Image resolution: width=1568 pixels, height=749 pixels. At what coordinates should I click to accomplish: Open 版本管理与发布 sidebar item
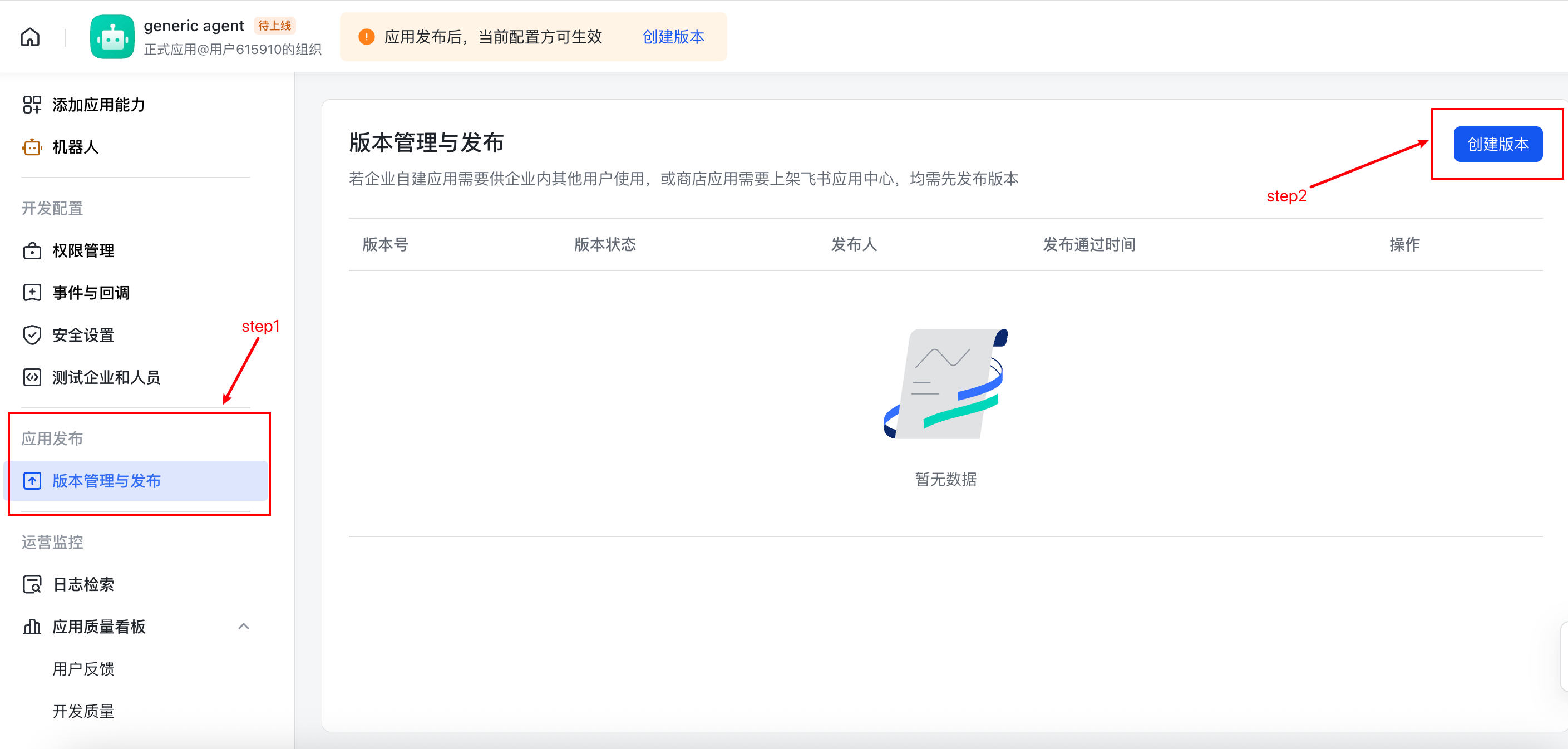(x=106, y=481)
